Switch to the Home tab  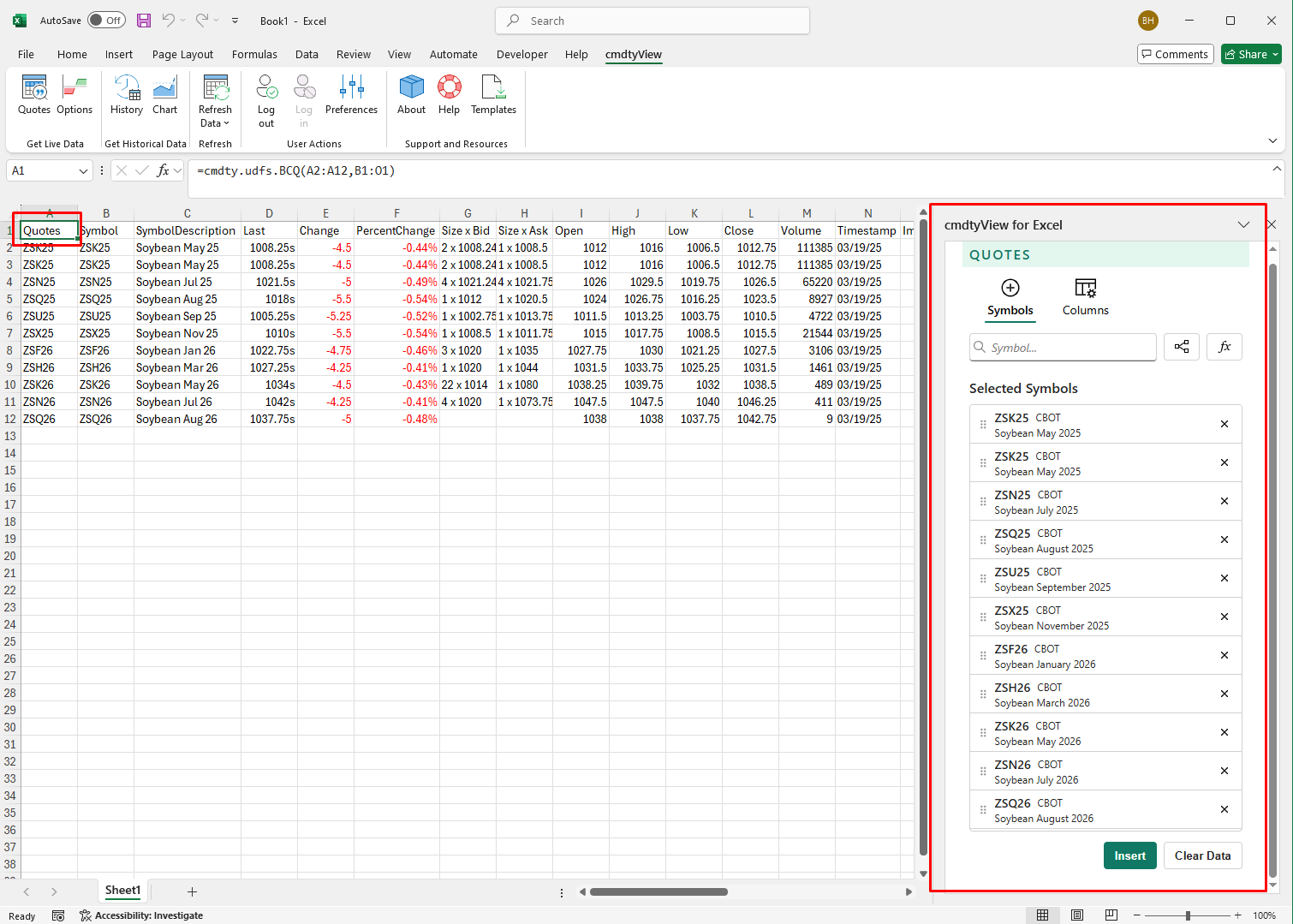(x=72, y=54)
